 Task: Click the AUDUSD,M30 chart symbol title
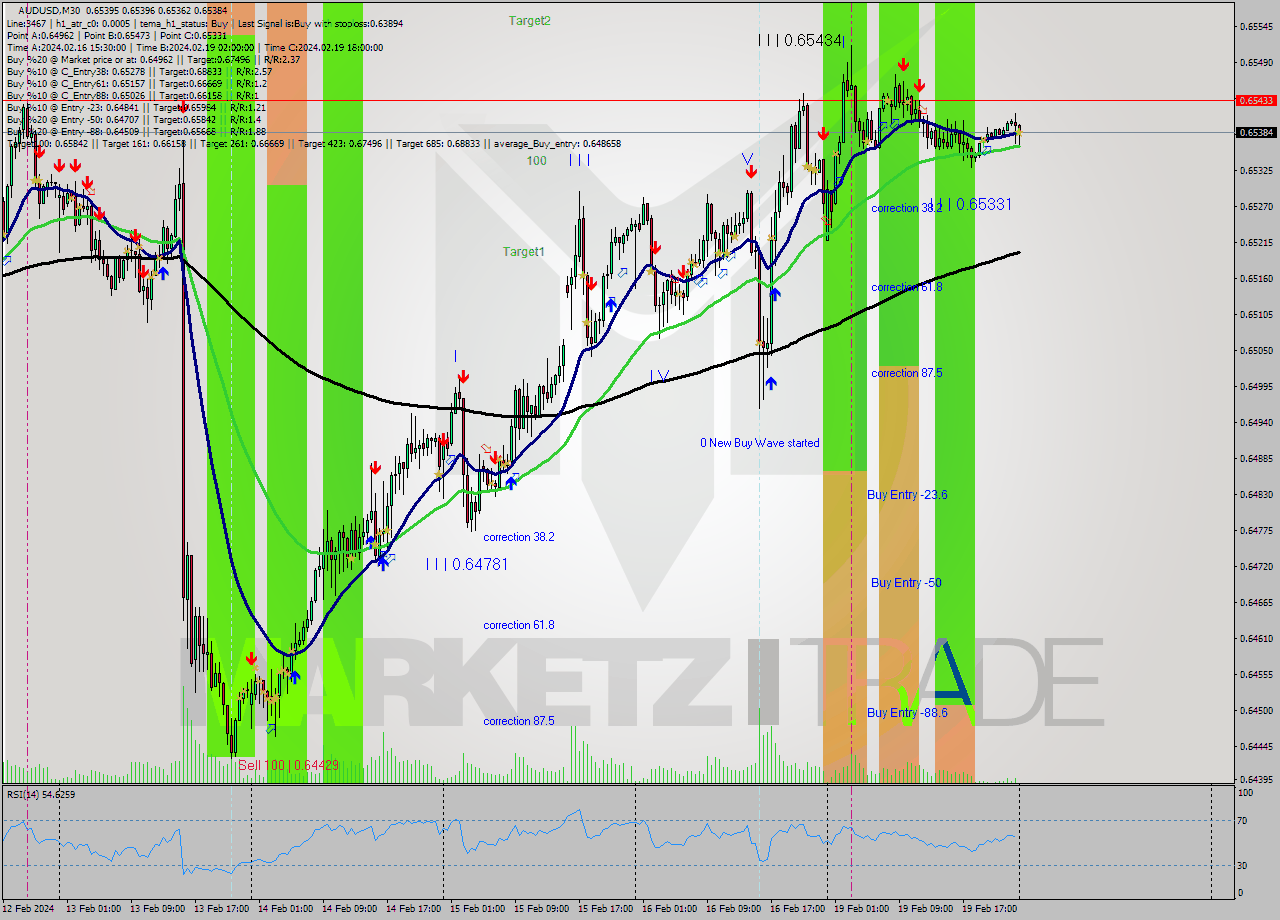[49, 10]
